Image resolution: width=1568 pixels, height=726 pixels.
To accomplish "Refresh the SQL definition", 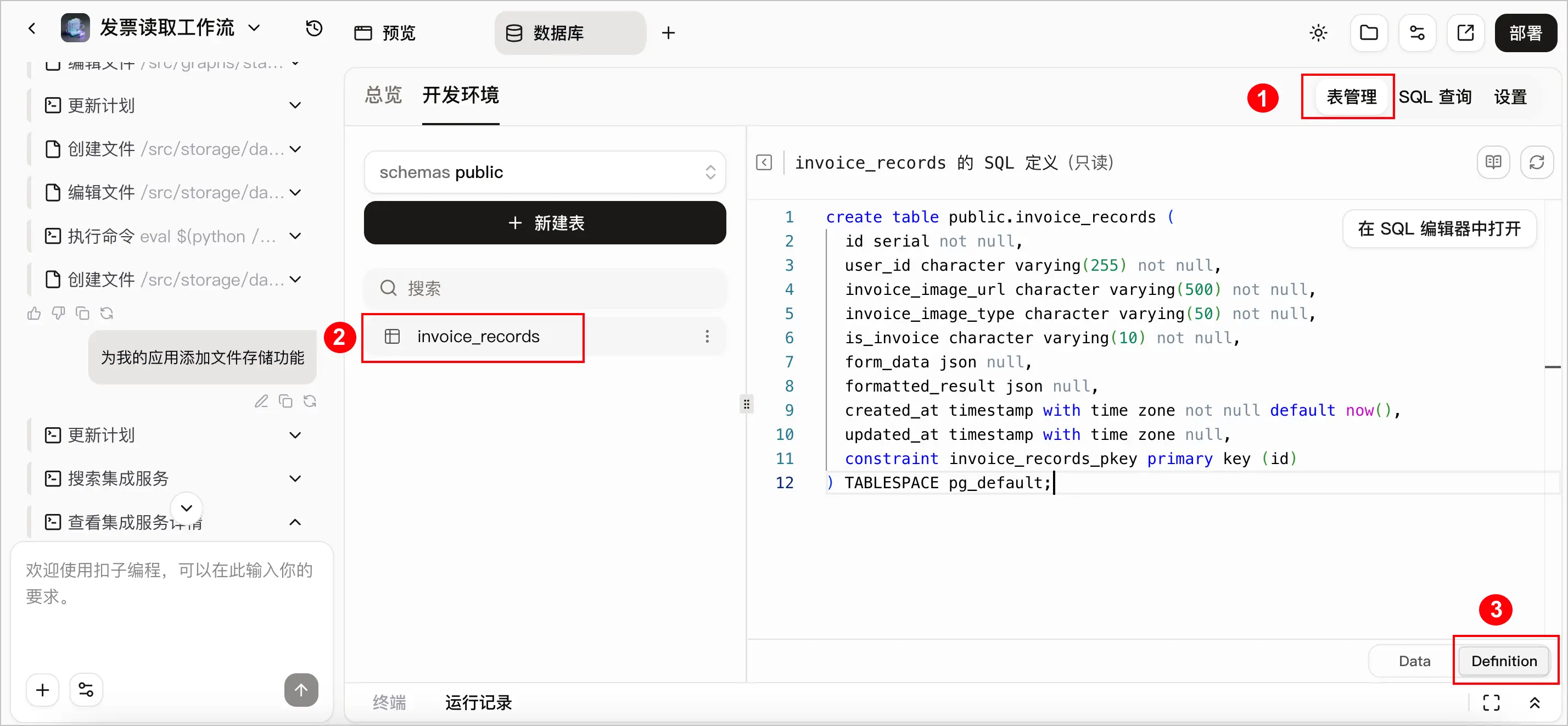I will coord(1536,163).
